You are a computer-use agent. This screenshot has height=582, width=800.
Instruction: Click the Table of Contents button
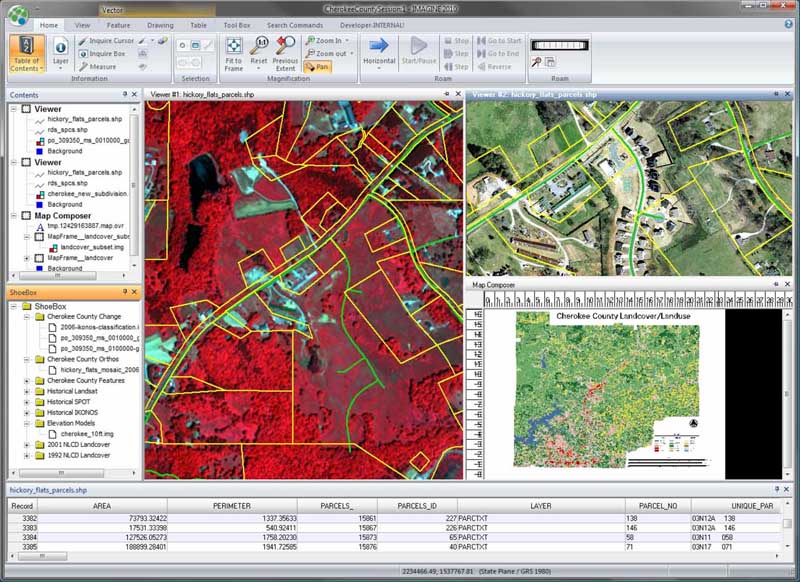click(26, 53)
